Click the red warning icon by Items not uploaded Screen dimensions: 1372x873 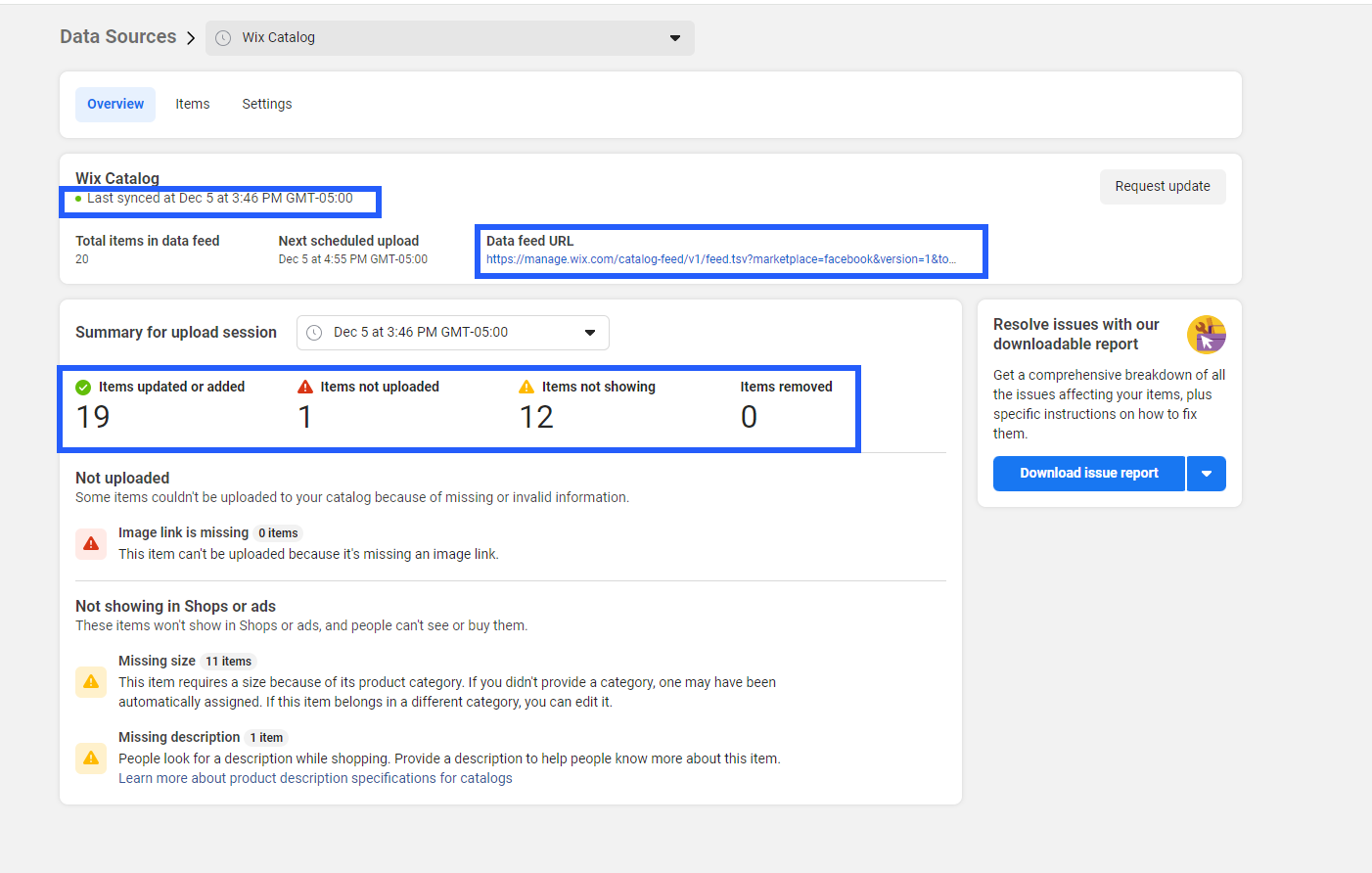(x=305, y=388)
